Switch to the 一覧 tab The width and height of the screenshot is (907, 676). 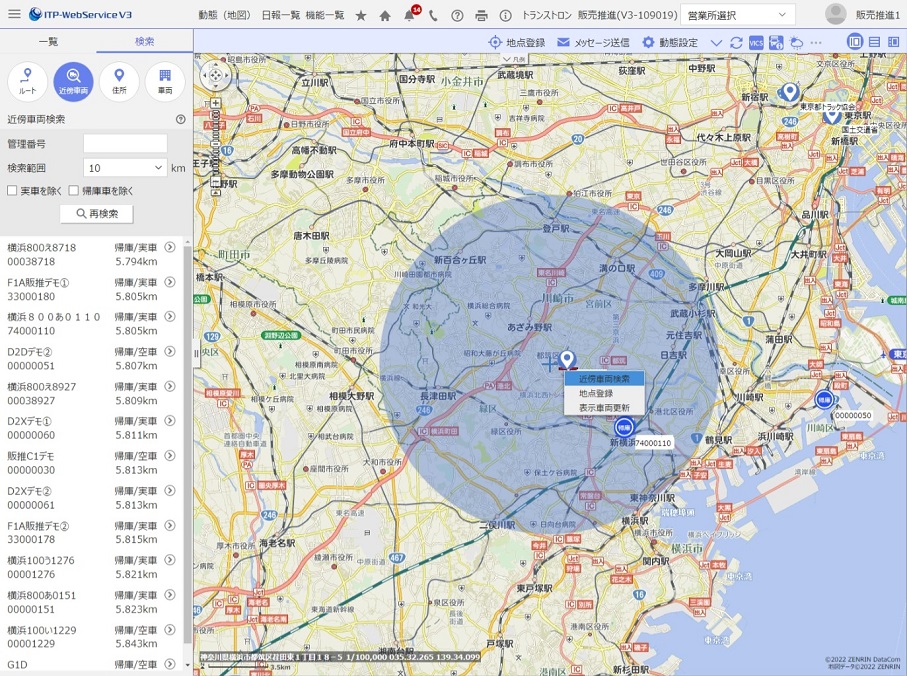tap(49, 42)
